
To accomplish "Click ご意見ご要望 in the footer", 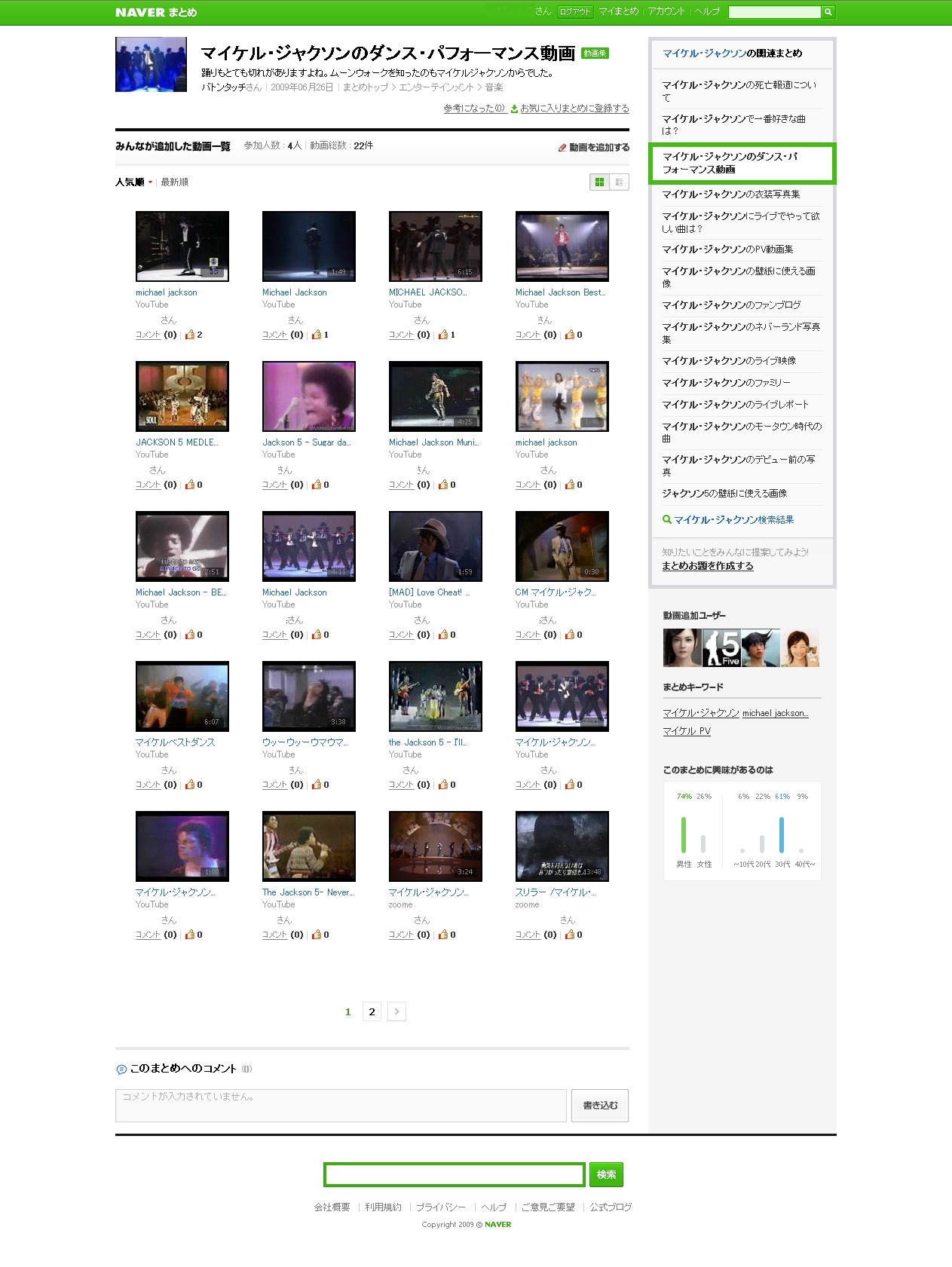I will pos(548,1207).
